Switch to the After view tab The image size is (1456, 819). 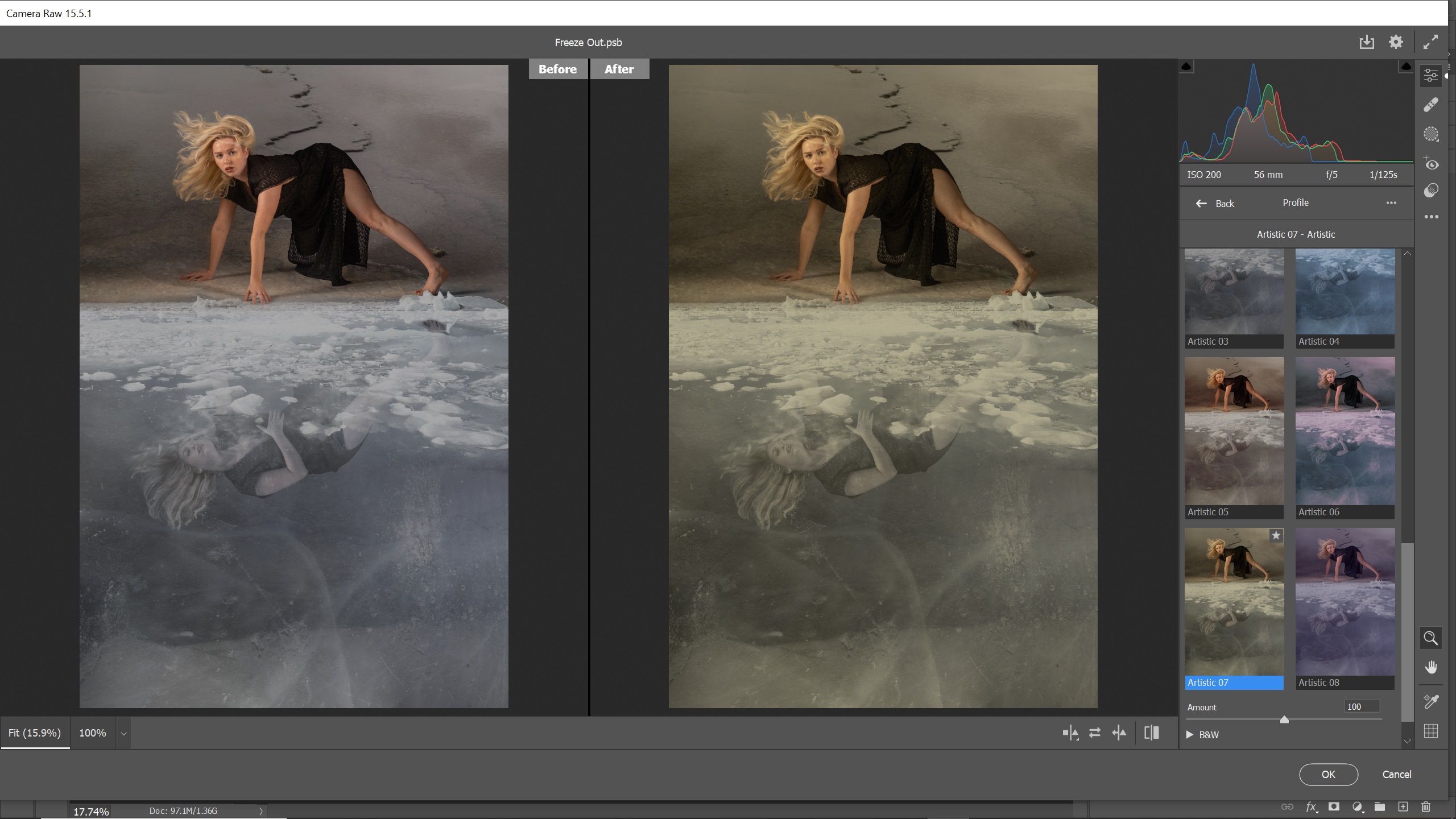pyautogui.click(x=619, y=69)
